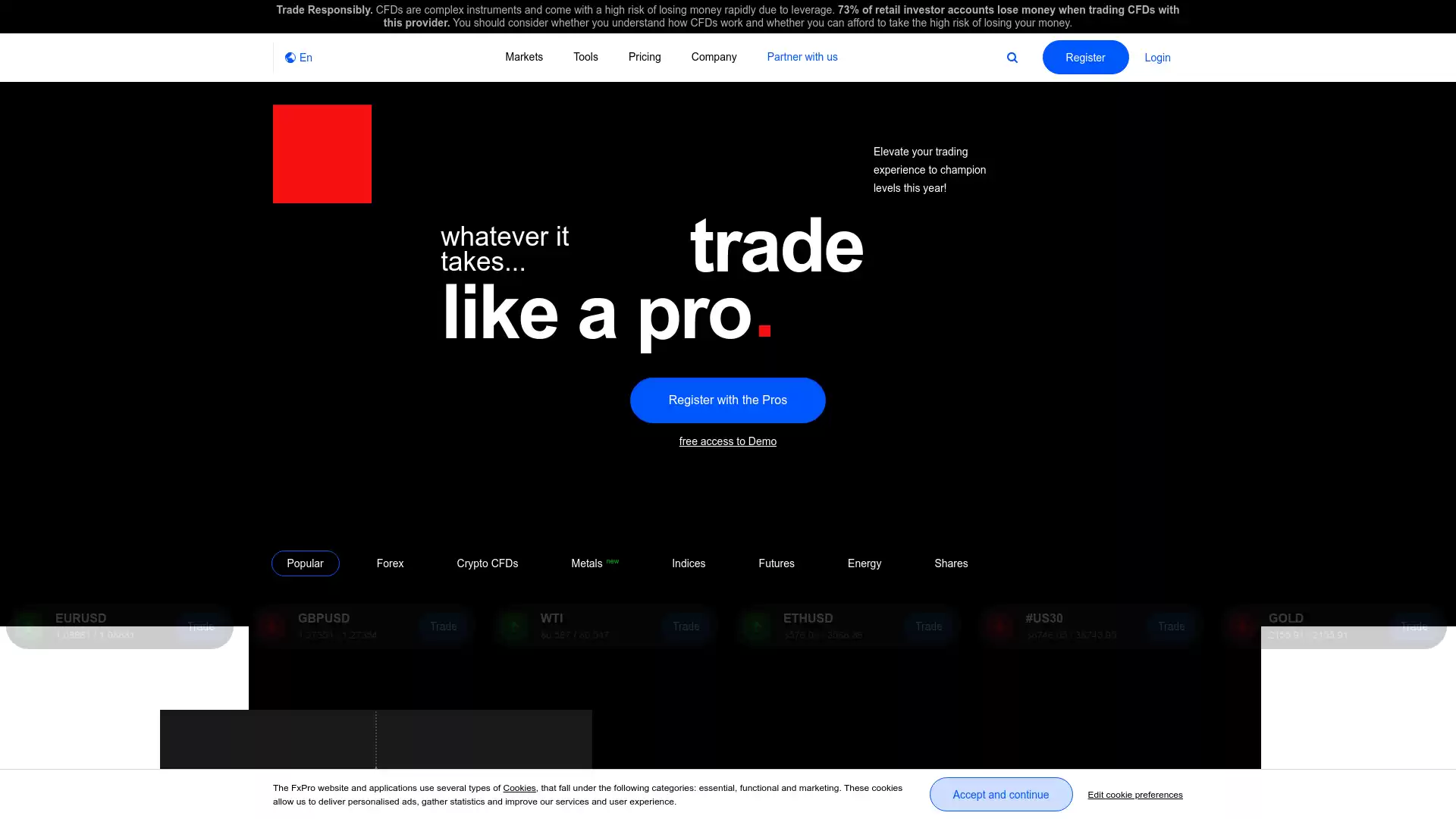Click Partner with us menu link
This screenshot has height=819, width=1456.
(x=802, y=57)
